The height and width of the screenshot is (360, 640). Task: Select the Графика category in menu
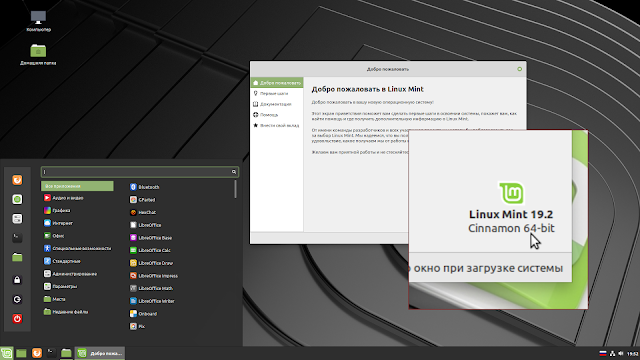pyautogui.click(x=57, y=211)
